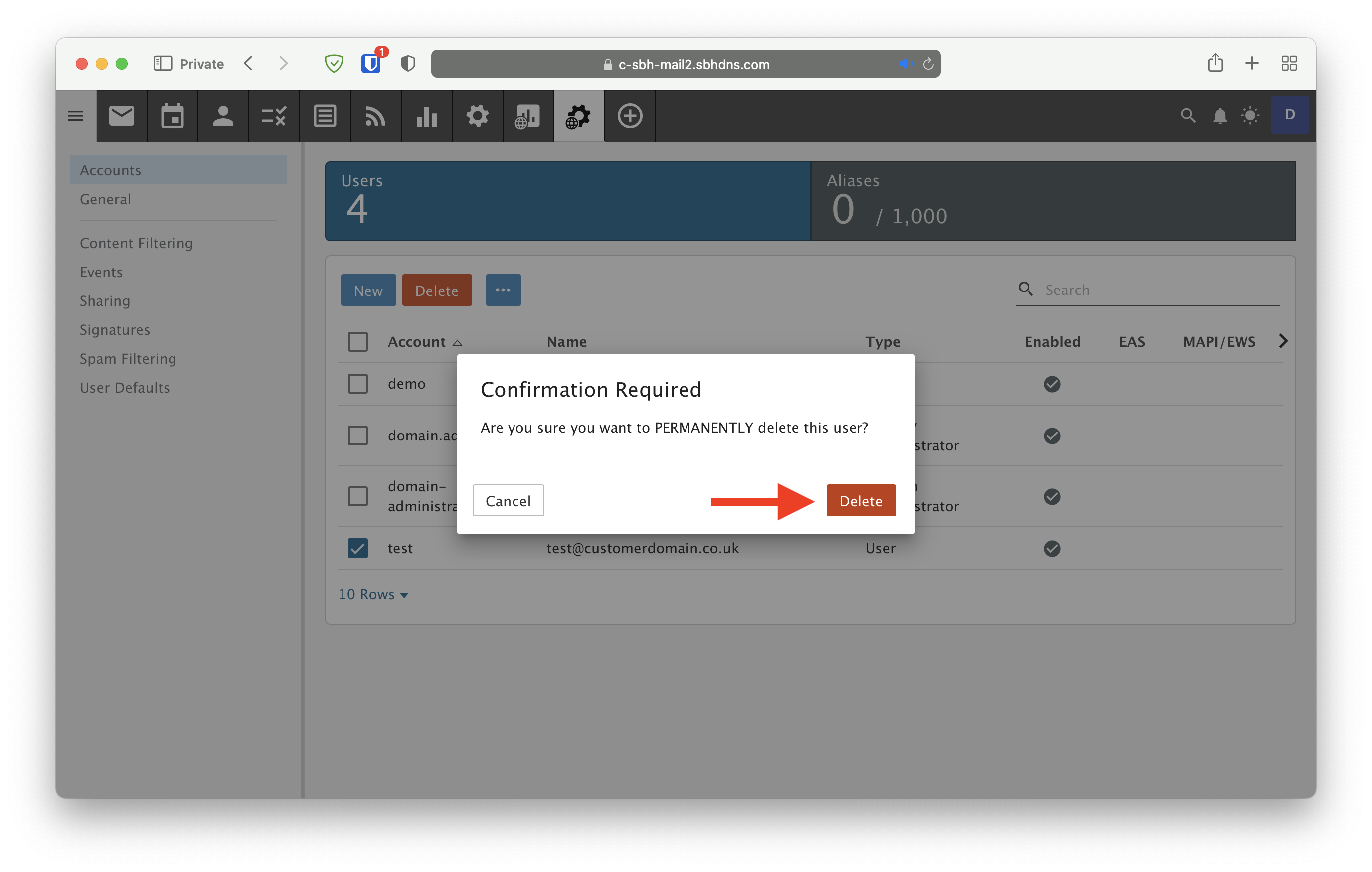Toggle the light/dark theme sun icon

(1250, 116)
